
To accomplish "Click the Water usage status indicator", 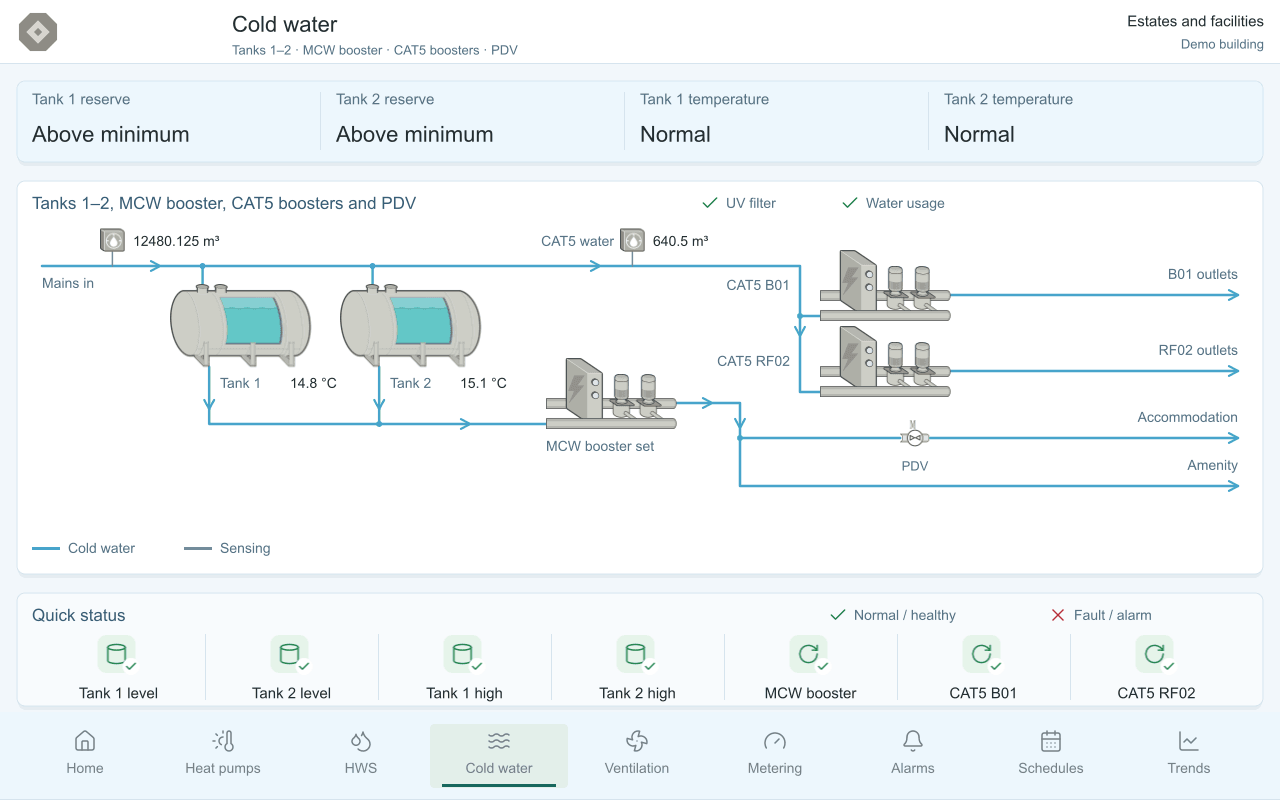I will pyautogui.click(x=893, y=203).
